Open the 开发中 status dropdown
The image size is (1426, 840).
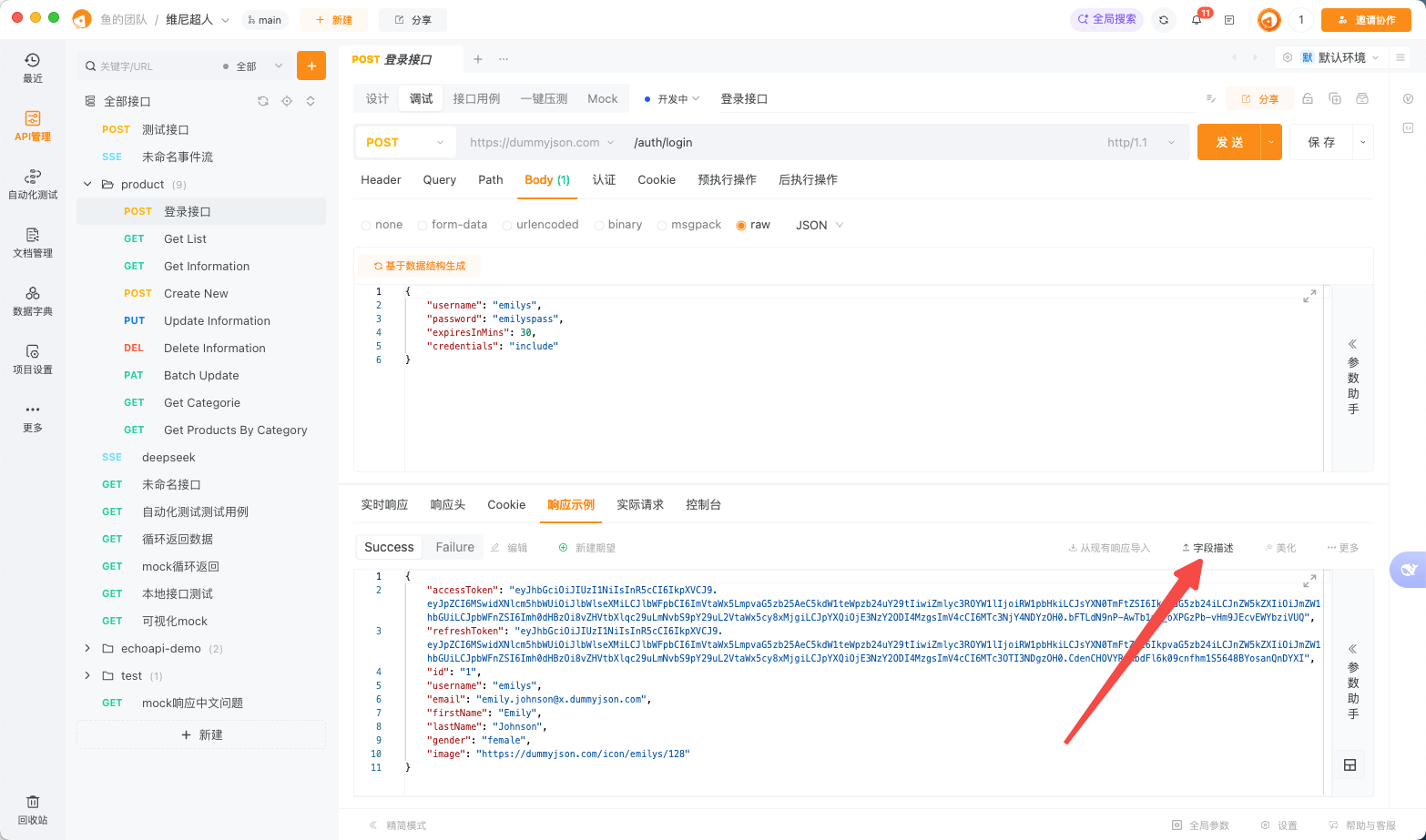point(672,98)
